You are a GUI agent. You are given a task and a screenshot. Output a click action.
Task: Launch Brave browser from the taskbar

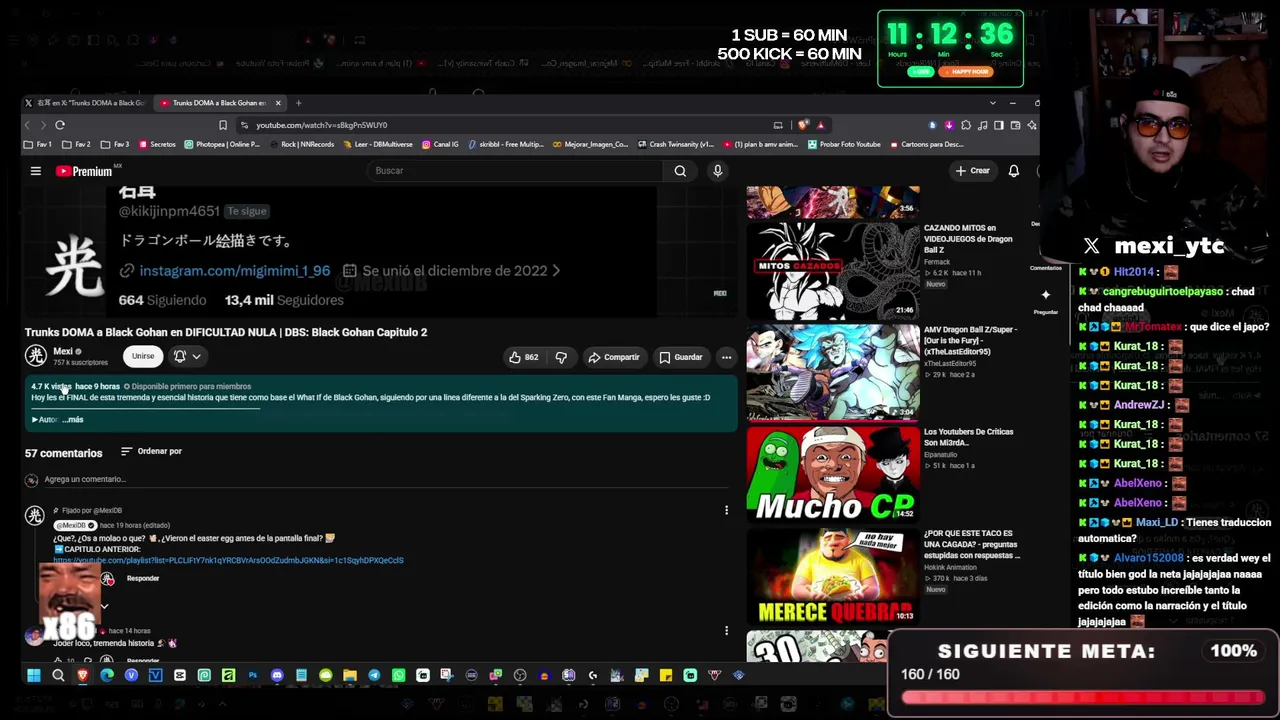click(x=83, y=675)
